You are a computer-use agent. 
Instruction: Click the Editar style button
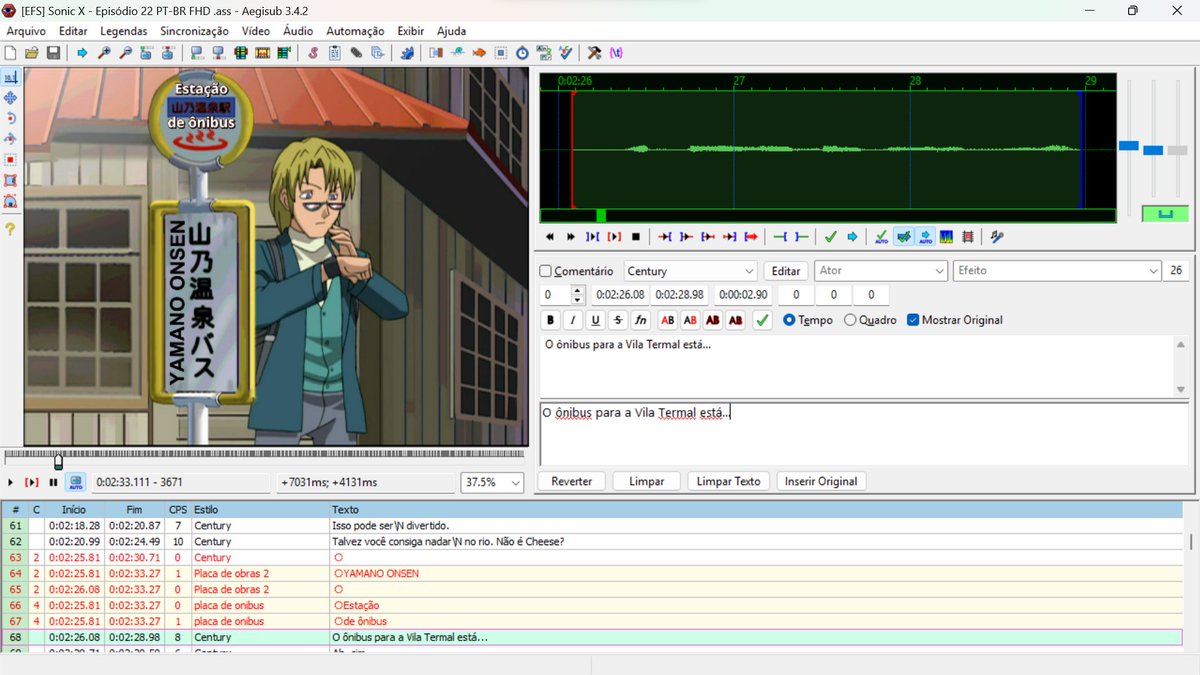tap(786, 271)
